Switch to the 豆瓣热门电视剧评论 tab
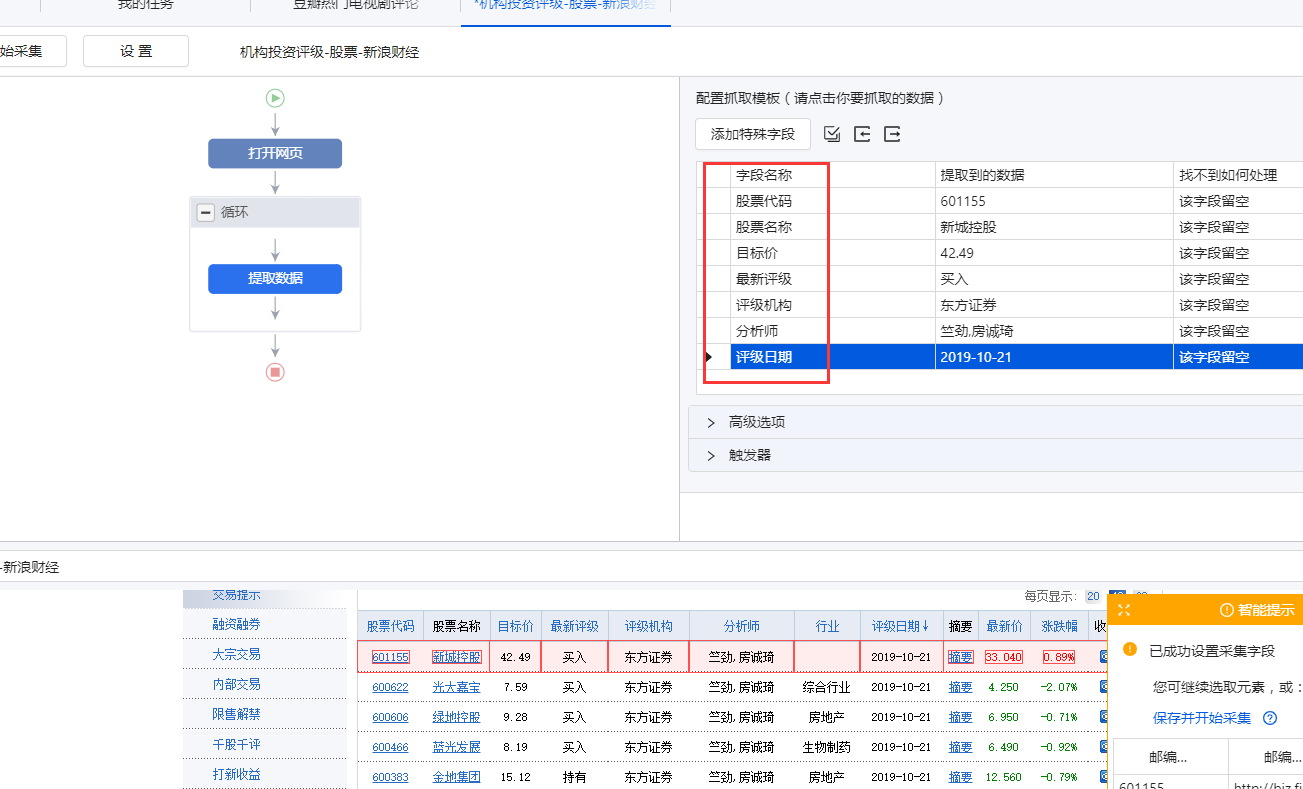 pos(355,5)
